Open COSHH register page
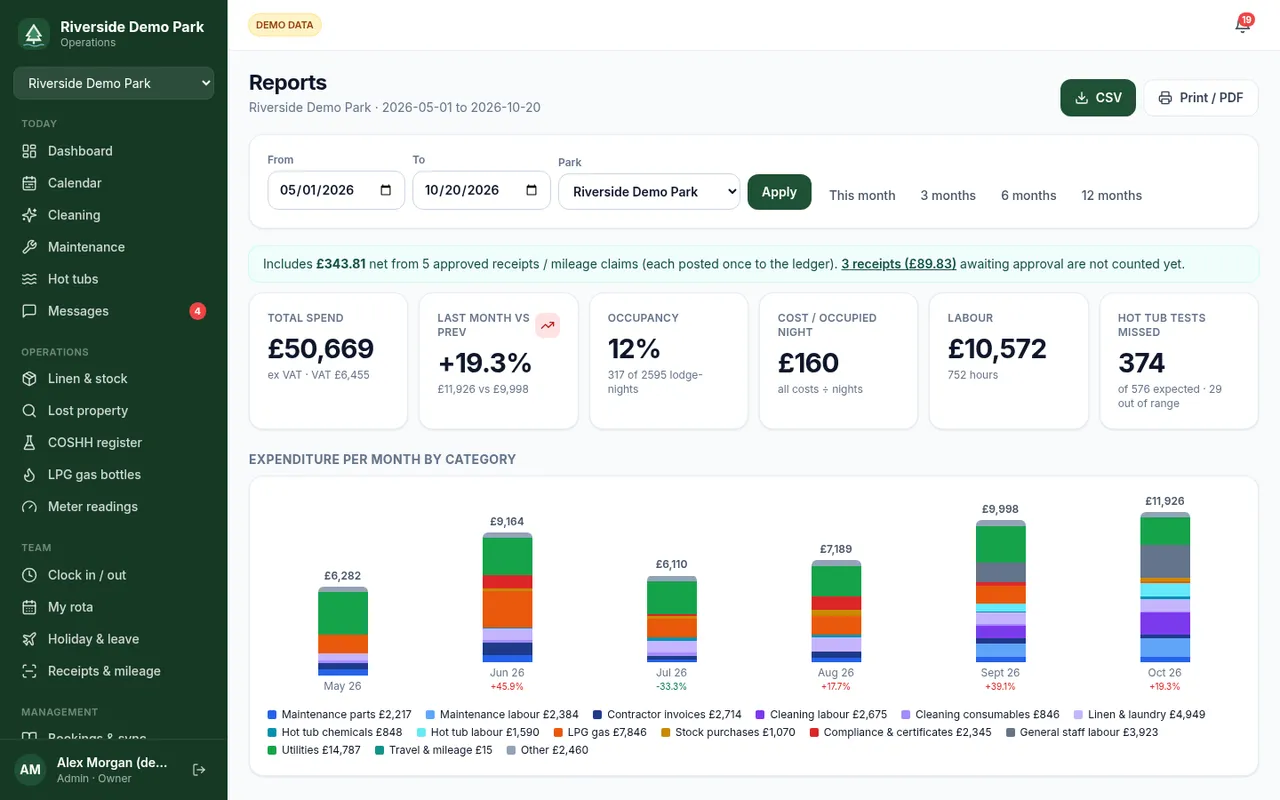Screen dimensions: 1280x800 114,443
